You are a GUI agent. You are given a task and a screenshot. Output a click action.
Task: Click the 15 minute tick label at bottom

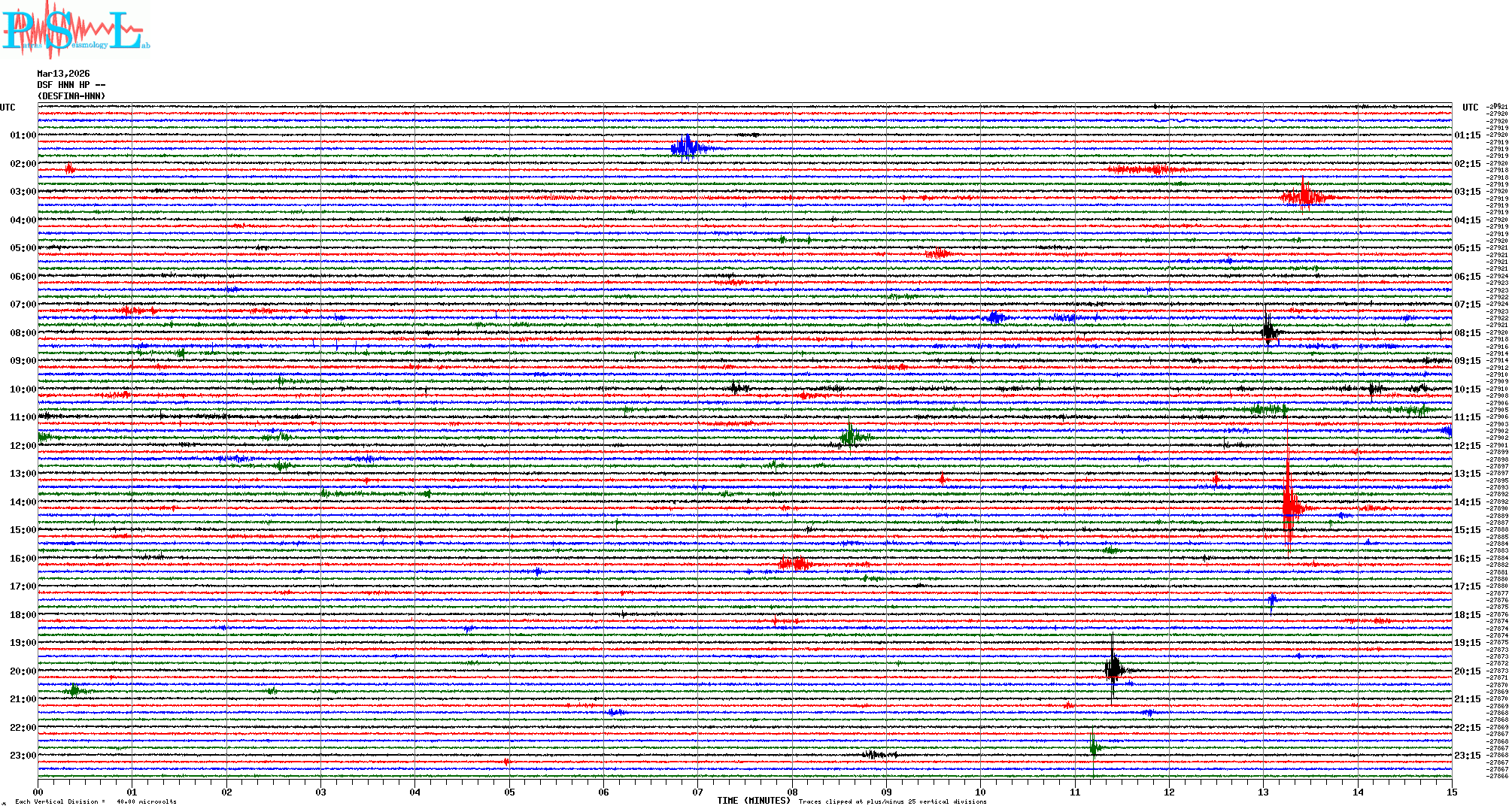click(x=1451, y=792)
